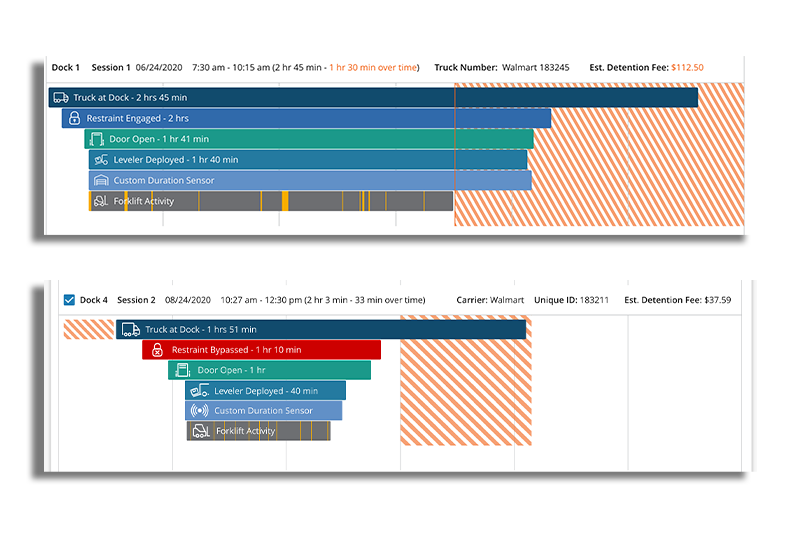800x535 pixels.
Task: Click sensor signal icon on Dock 4 Custom Duration Sensor
Action: [x=199, y=411]
